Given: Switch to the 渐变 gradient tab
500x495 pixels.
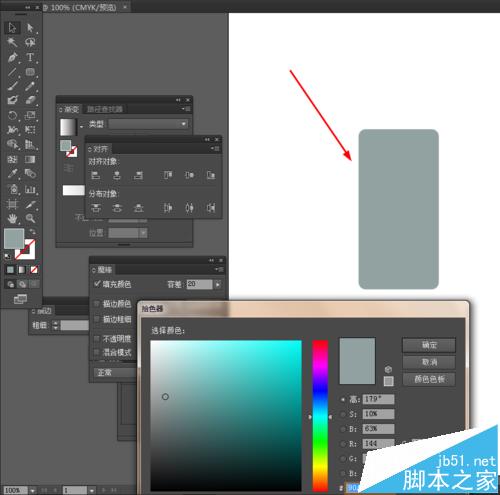Looking at the screenshot, I should [69, 109].
